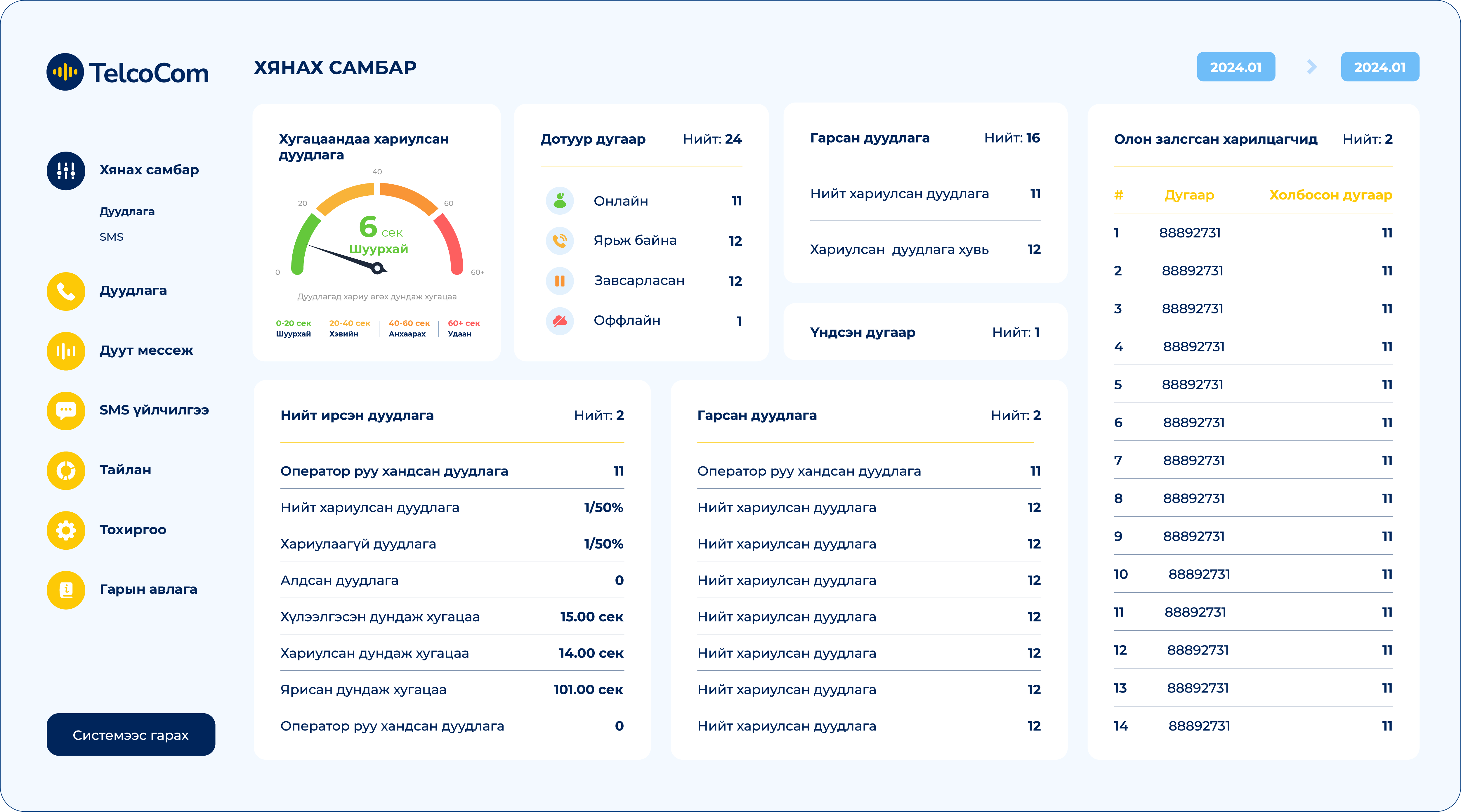Click the Онлайн status user icon
This screenshot has height=812, width=1461.
tap(560, 201)
